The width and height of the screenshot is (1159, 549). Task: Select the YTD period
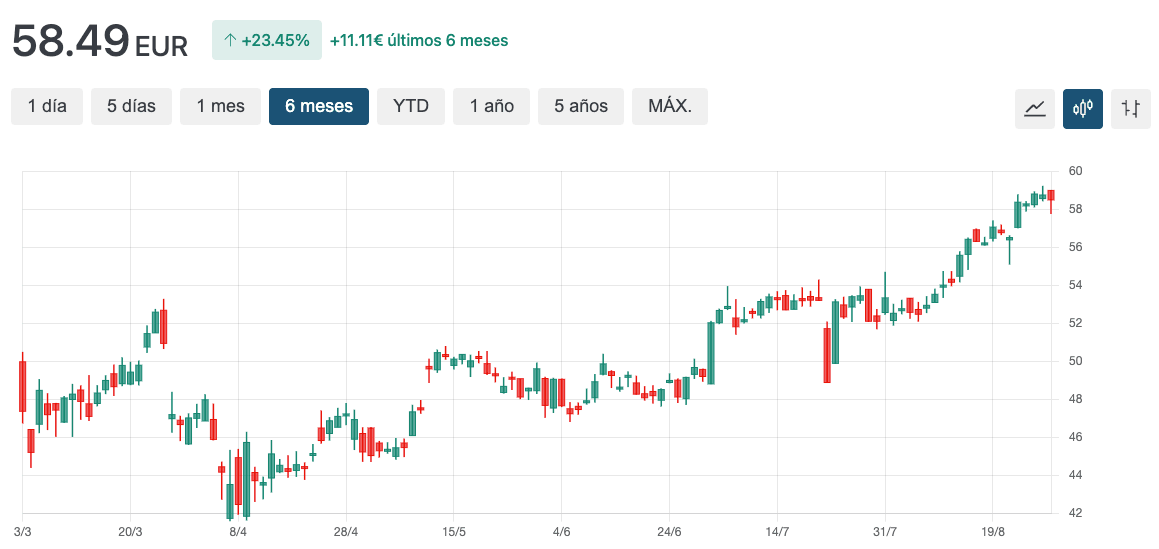[410, 106]
